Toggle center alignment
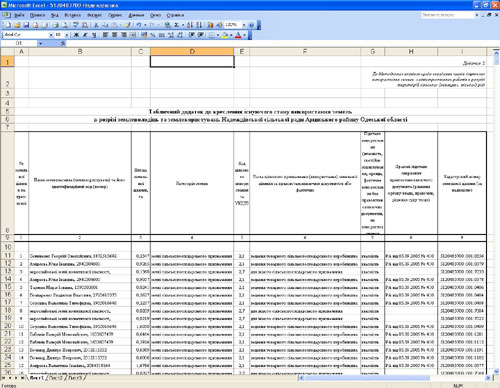Image resolution: width=500 pixels, height=388 pixels. click(x=114, y=35)
